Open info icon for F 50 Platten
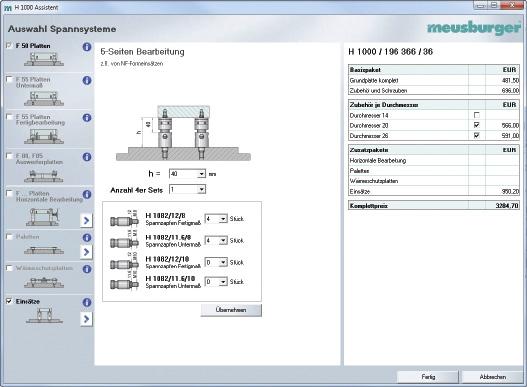The height and width of the screenshot is (387, 527). coord(87,47)
